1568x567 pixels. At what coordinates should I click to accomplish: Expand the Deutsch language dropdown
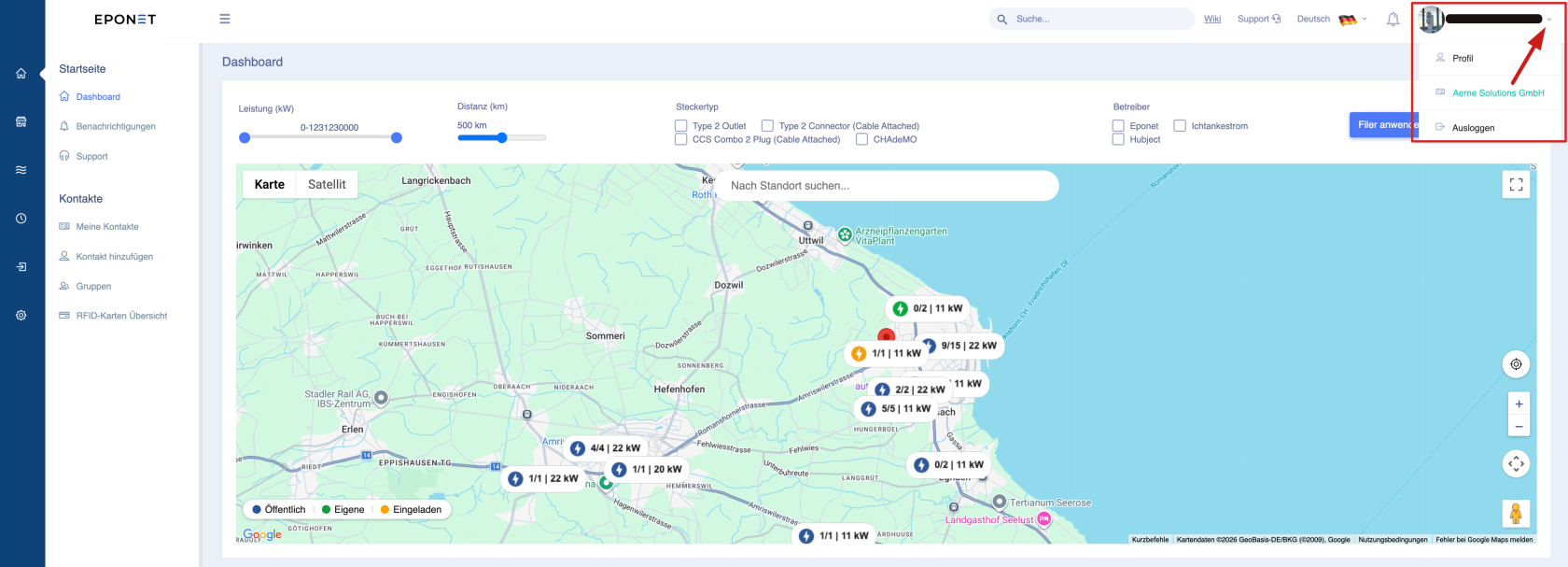[x=1332, y=19]
